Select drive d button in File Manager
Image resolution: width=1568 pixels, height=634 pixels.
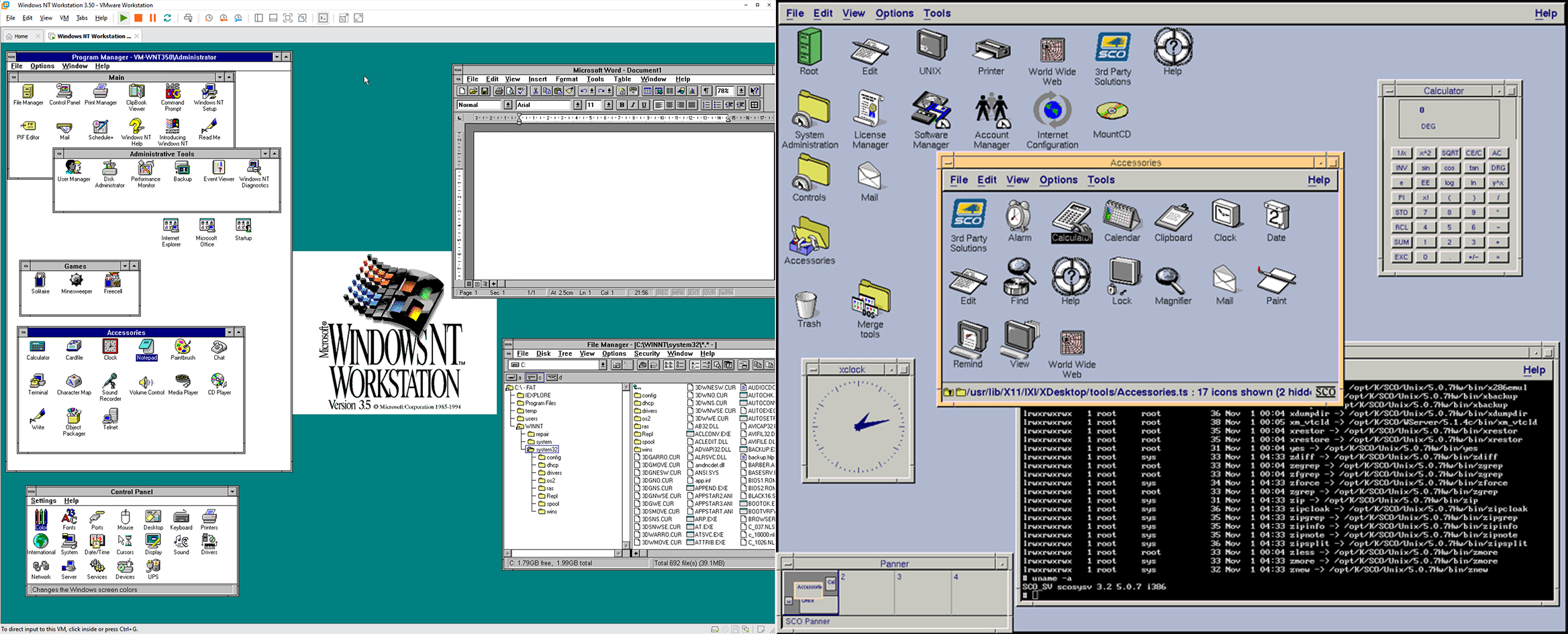click(x=554, y=377)
